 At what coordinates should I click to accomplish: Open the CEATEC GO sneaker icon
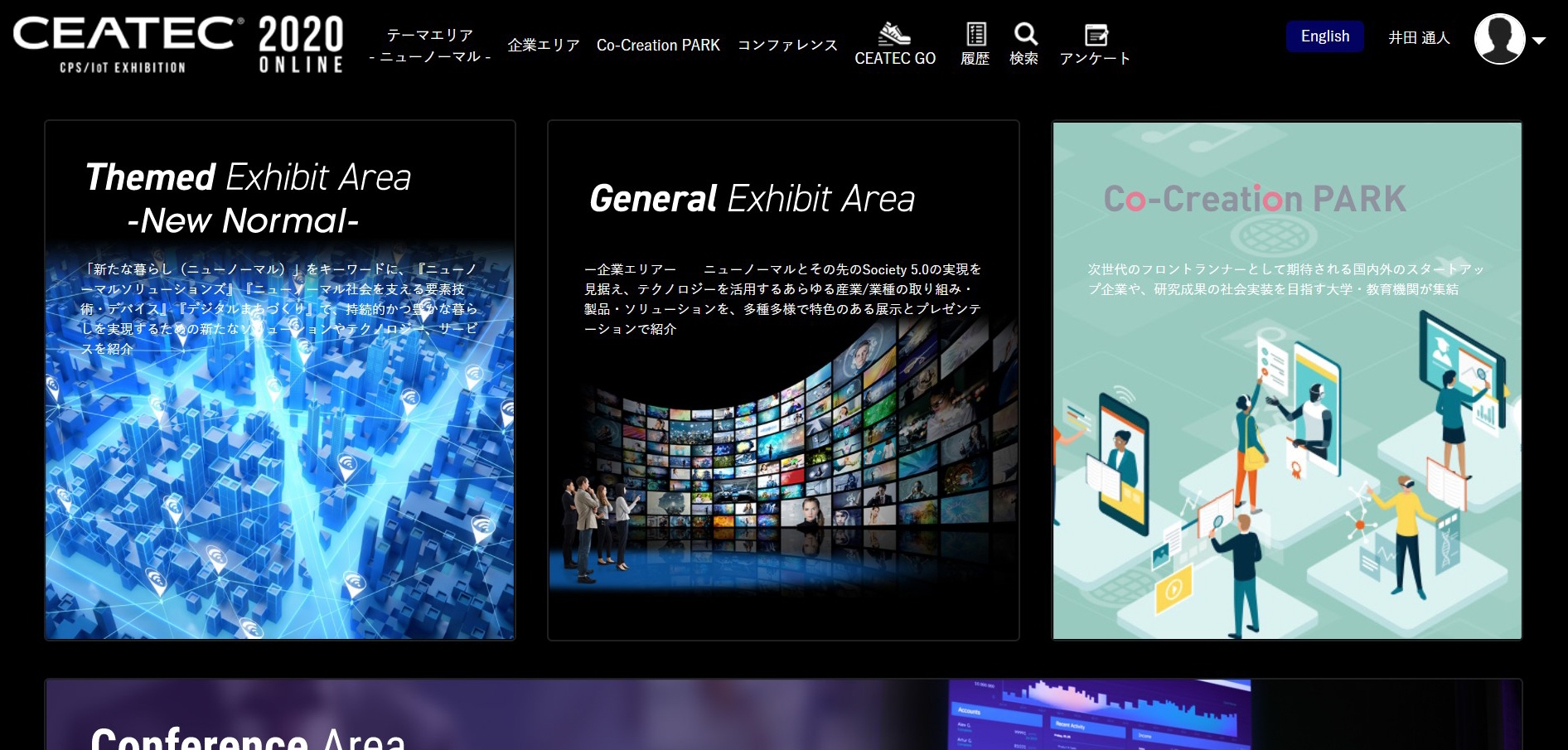[894, 34]
